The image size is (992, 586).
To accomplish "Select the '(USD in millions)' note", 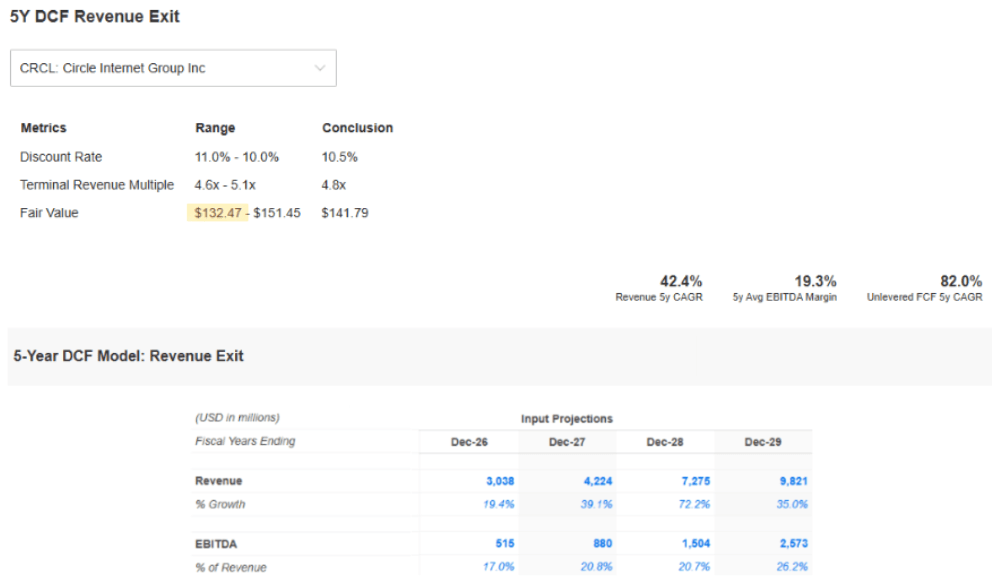I will (237, 418).
